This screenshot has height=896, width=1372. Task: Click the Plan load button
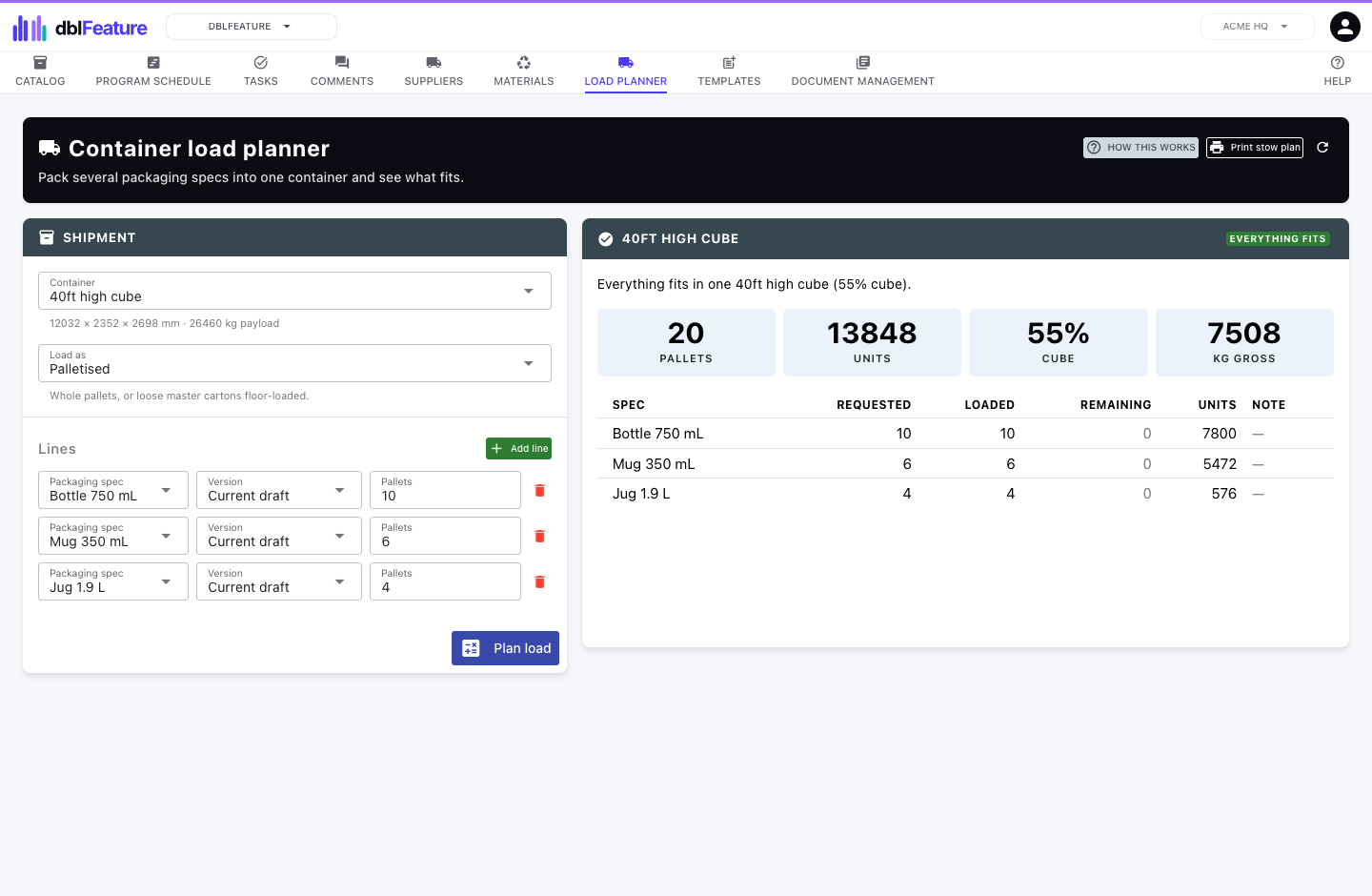pyautogui.click(x=505, y=648)
